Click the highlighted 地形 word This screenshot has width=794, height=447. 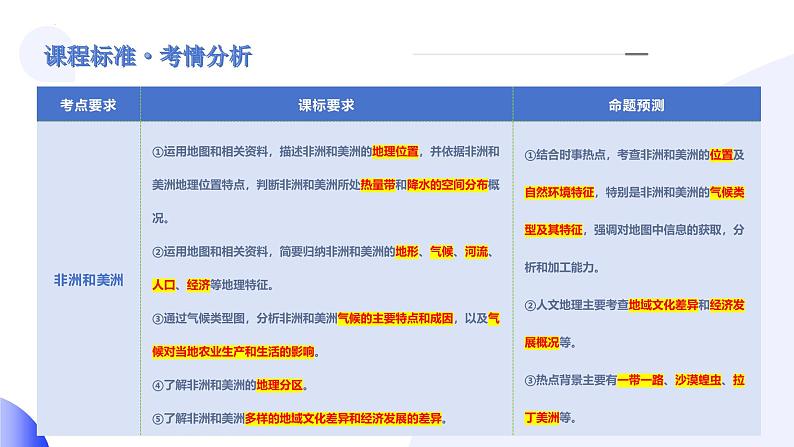(x=407, y=252)
